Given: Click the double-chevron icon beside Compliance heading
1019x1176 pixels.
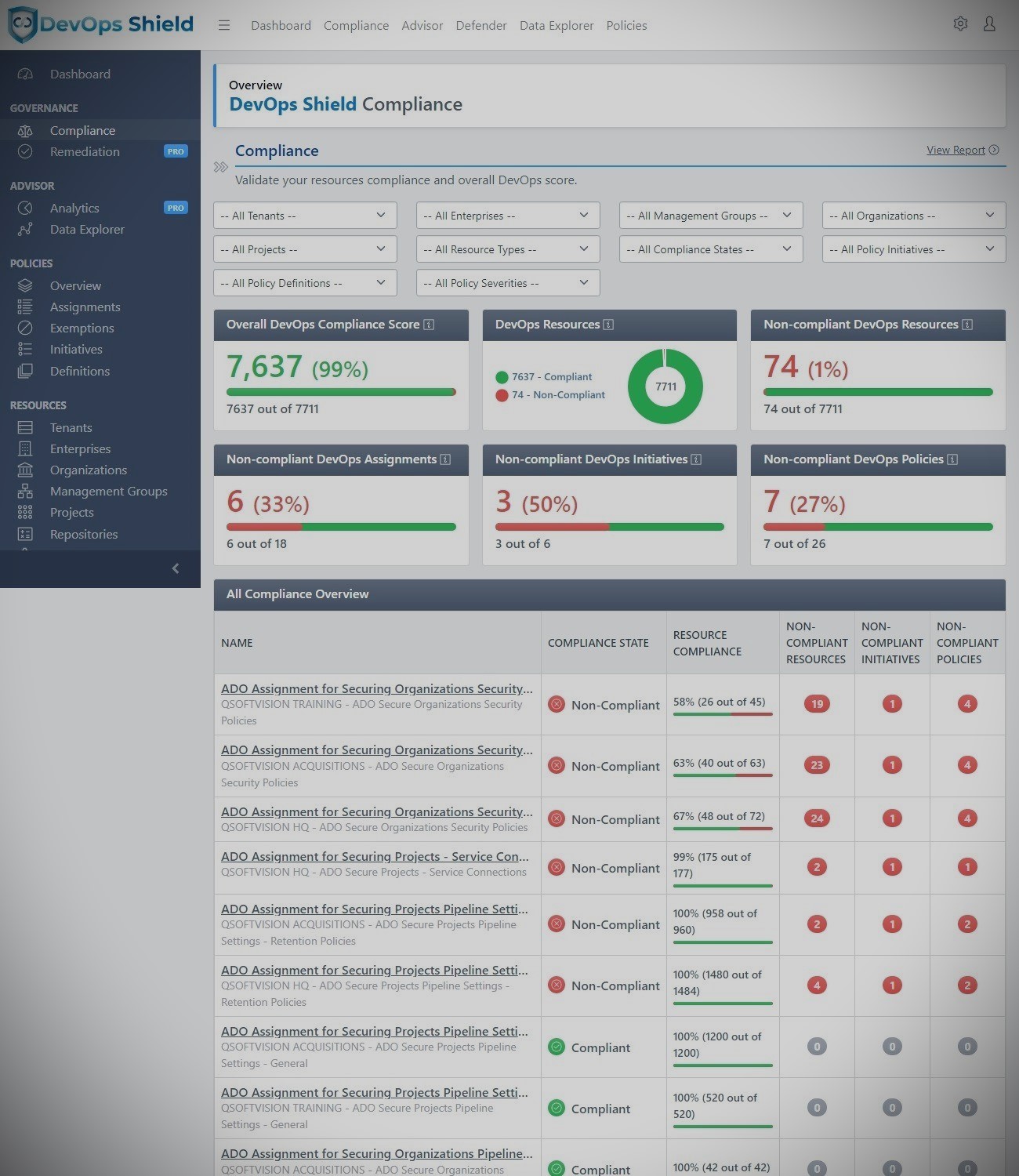Looking at the screenshot, I should coord(221,167).
